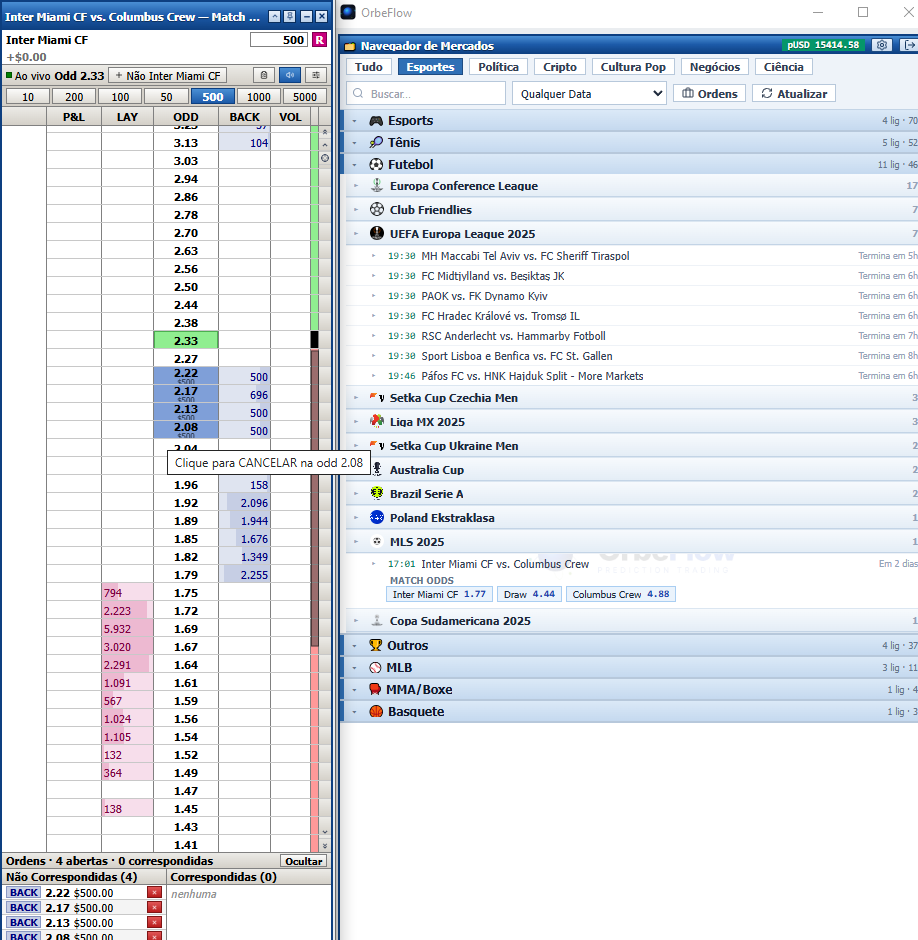Click the Poland Ekstraklasa logo icon
The height and width of the screenshot is (940, 918).
coord(377,517)
